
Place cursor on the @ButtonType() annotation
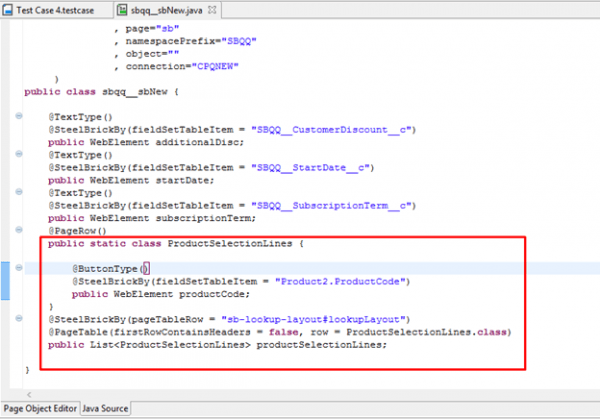pyautogui.click(x=111, y=269)
